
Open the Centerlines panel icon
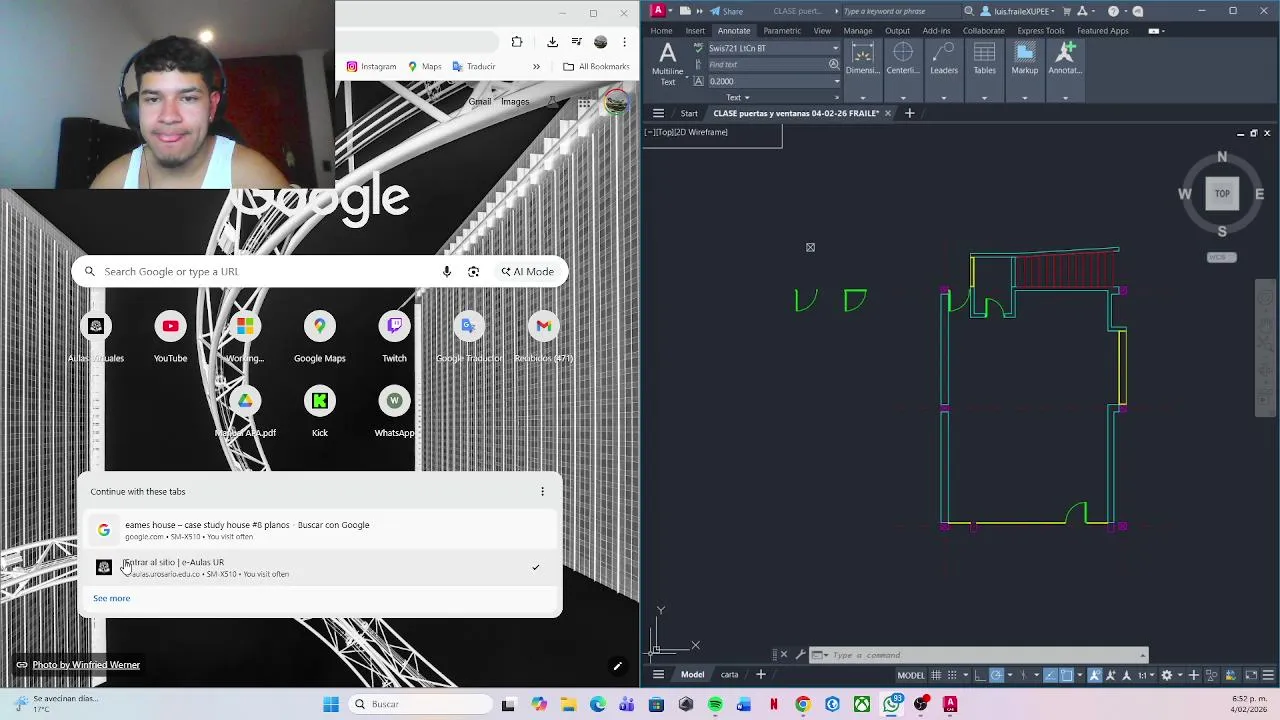(x=903, y=59)
